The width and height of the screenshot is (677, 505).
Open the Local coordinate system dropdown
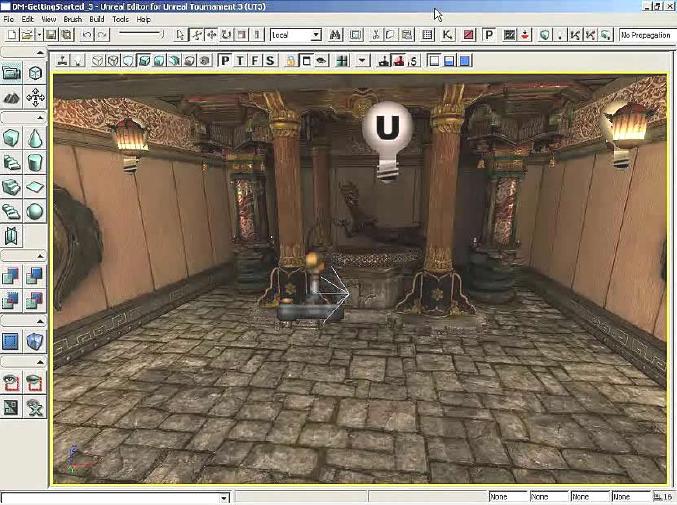(x=315, y=35)
